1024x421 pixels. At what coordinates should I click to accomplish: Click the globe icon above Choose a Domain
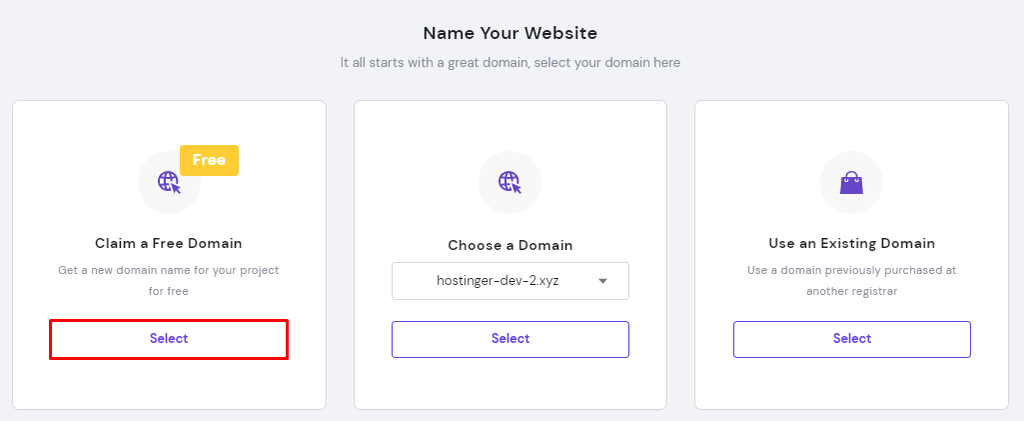point(510,182)
